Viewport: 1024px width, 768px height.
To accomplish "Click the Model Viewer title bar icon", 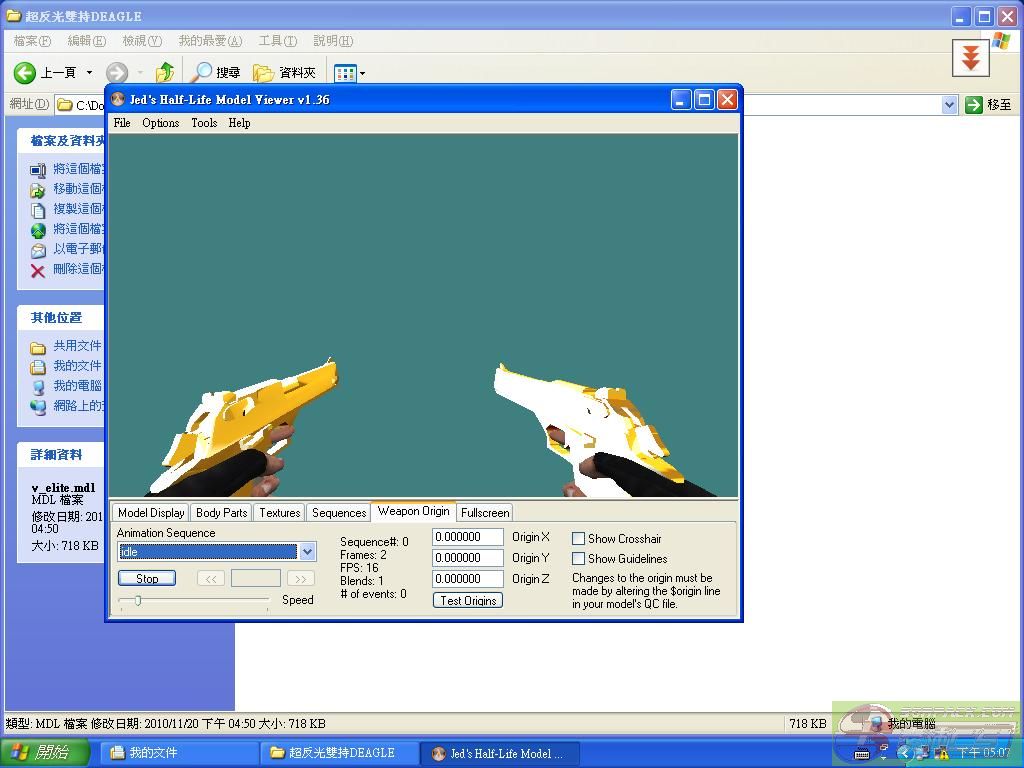I will tap(118, 100).
